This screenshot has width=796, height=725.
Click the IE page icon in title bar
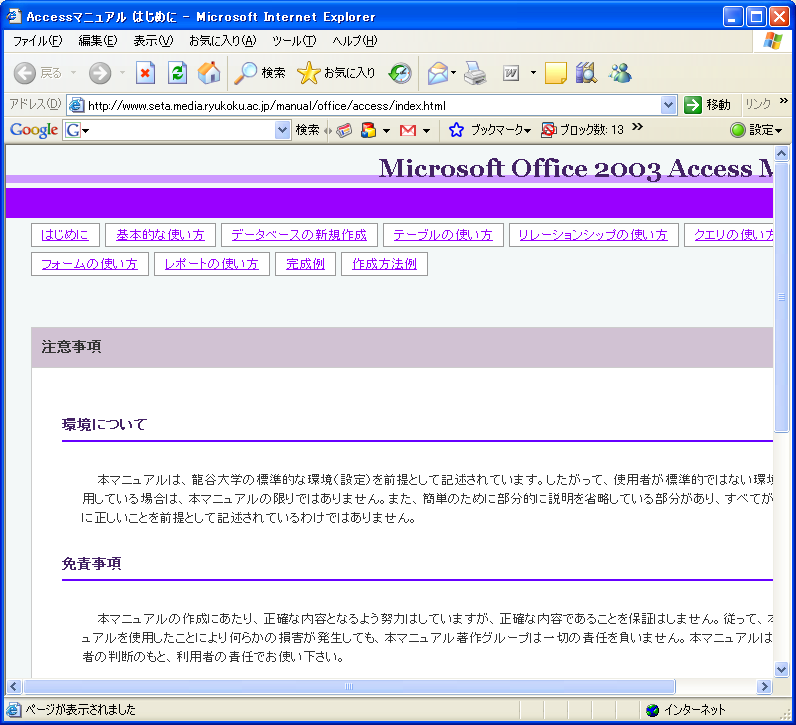tap(14, 16)
